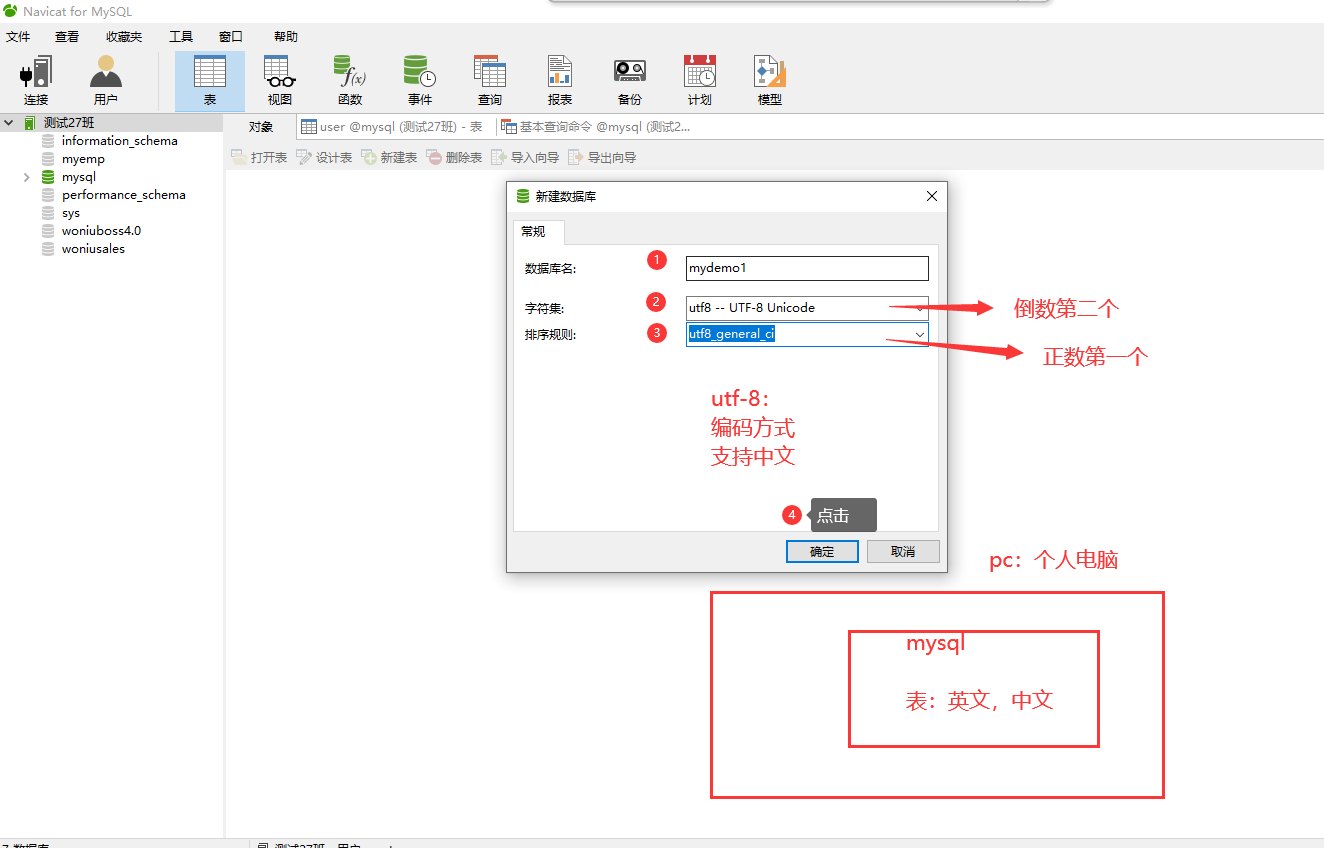Click the Navicat for MySQL app icon
Viewport: 1324px width, 848px height.
pyautogui.click(x=10, y=11)
